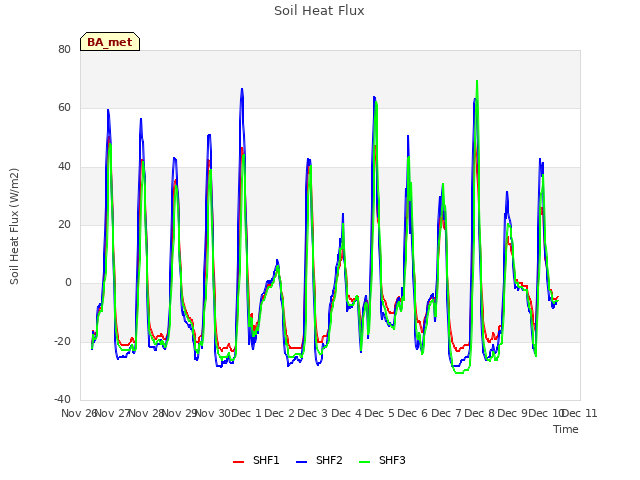This screenshot has width=640, height=480.
Task: Click the blue SHF2 legend color marker
Action: pyautogui.click(x=301, y=462)
